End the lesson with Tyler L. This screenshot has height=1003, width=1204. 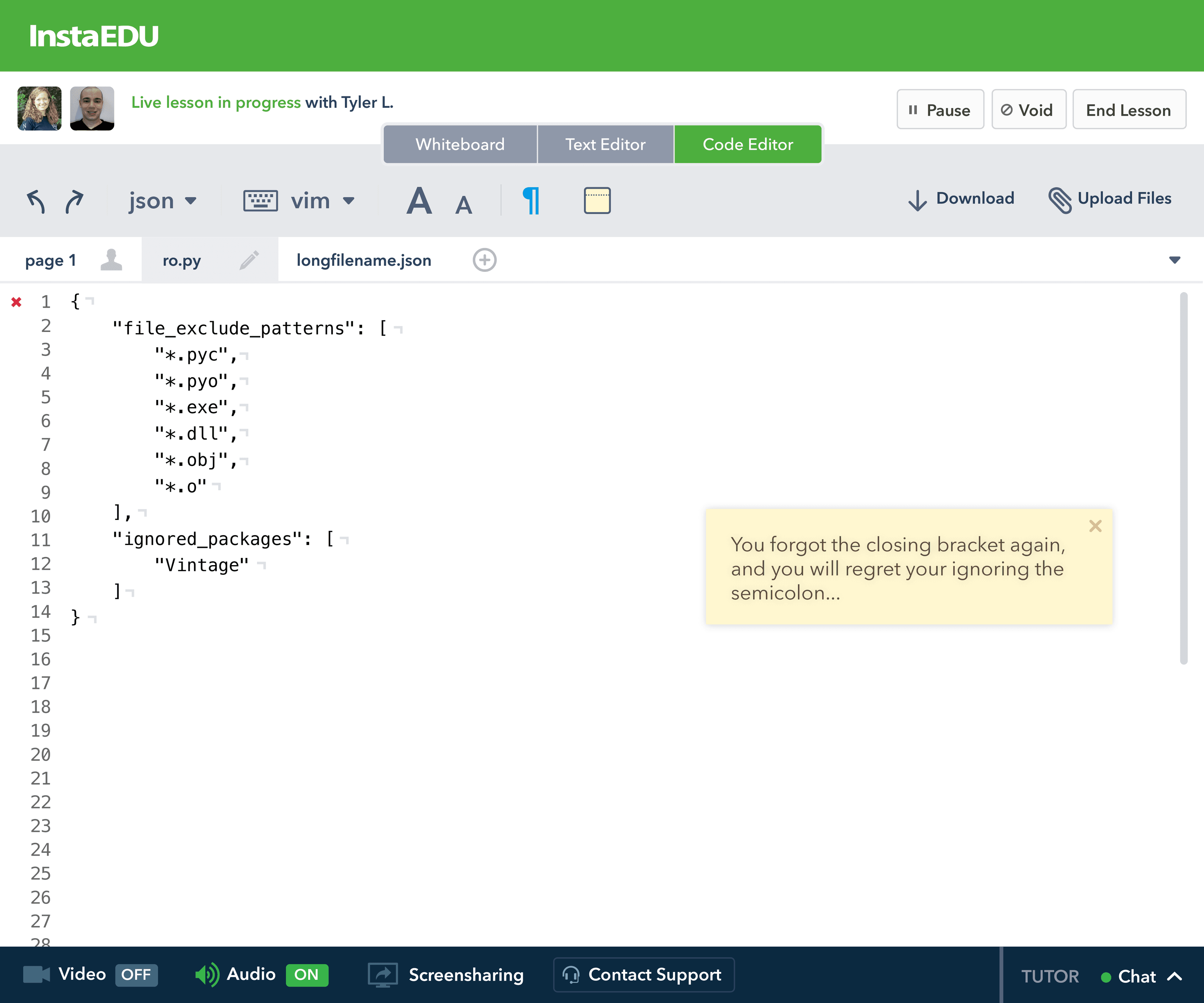1128,109
